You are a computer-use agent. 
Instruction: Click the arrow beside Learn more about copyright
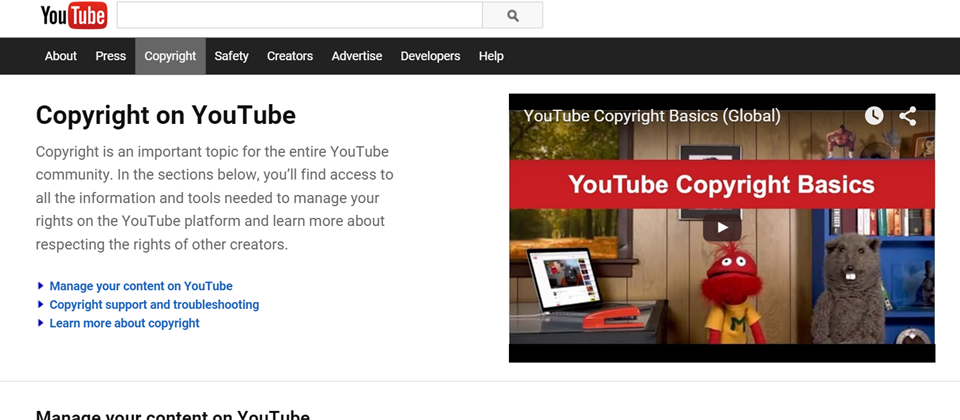41,323
